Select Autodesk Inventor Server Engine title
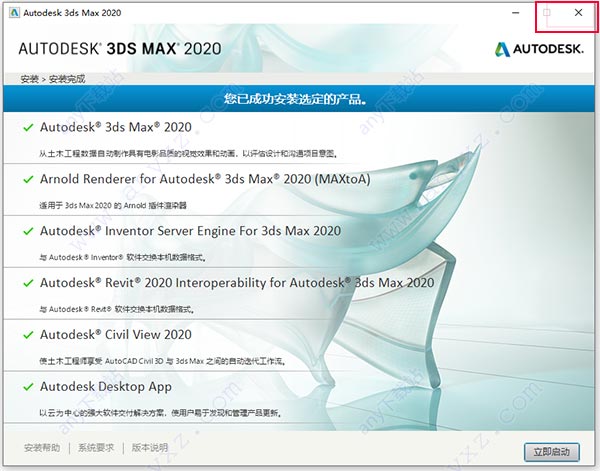This screenshot has width=600, height=471. tap(190, 231)
